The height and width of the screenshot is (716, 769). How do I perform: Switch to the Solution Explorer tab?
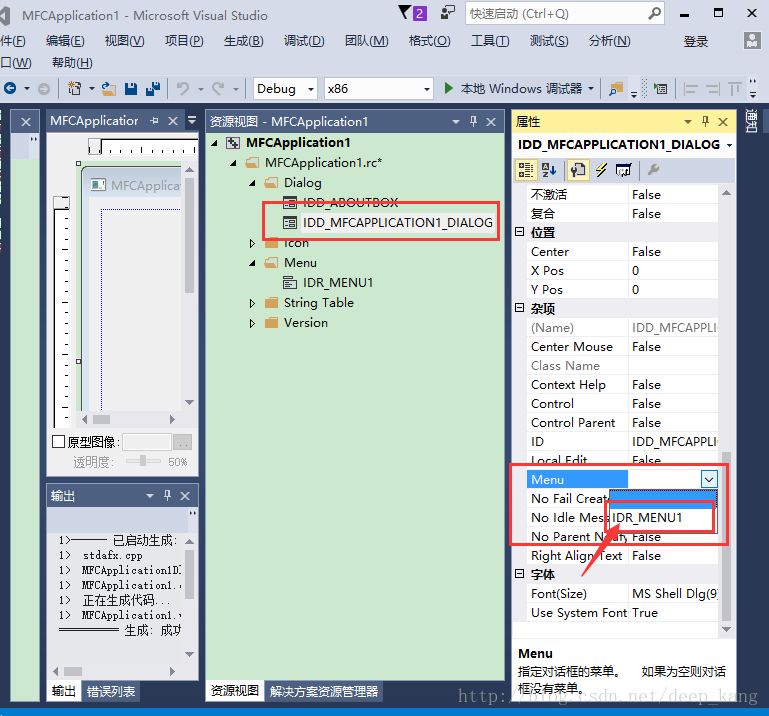pyautogui.click(x=324, y=691)
